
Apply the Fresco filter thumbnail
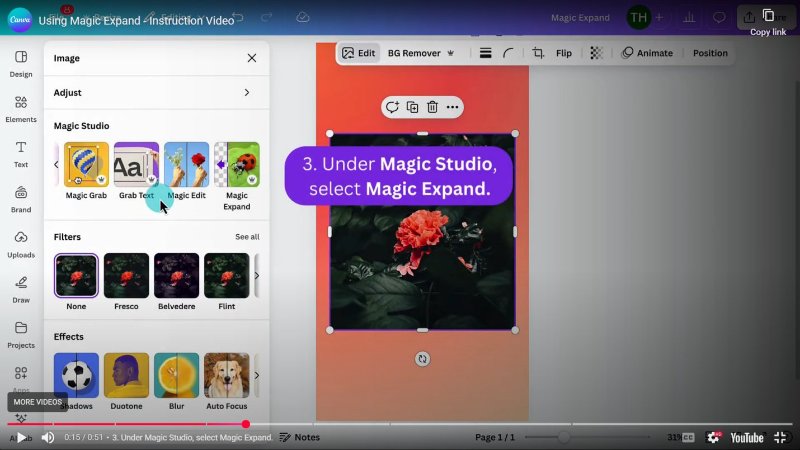[x=126, y=276]
